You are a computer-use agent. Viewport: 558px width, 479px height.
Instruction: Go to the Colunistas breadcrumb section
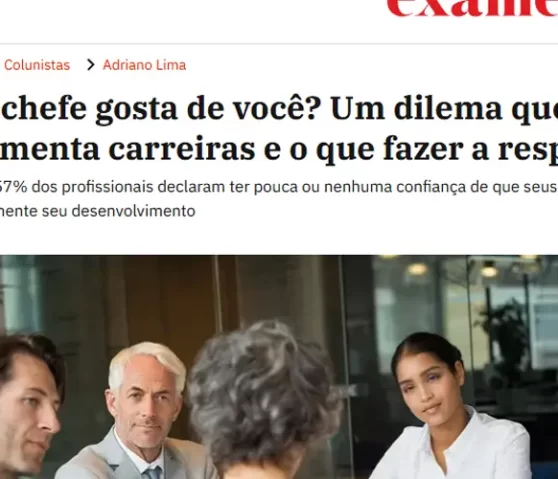[x=37, y=65]
